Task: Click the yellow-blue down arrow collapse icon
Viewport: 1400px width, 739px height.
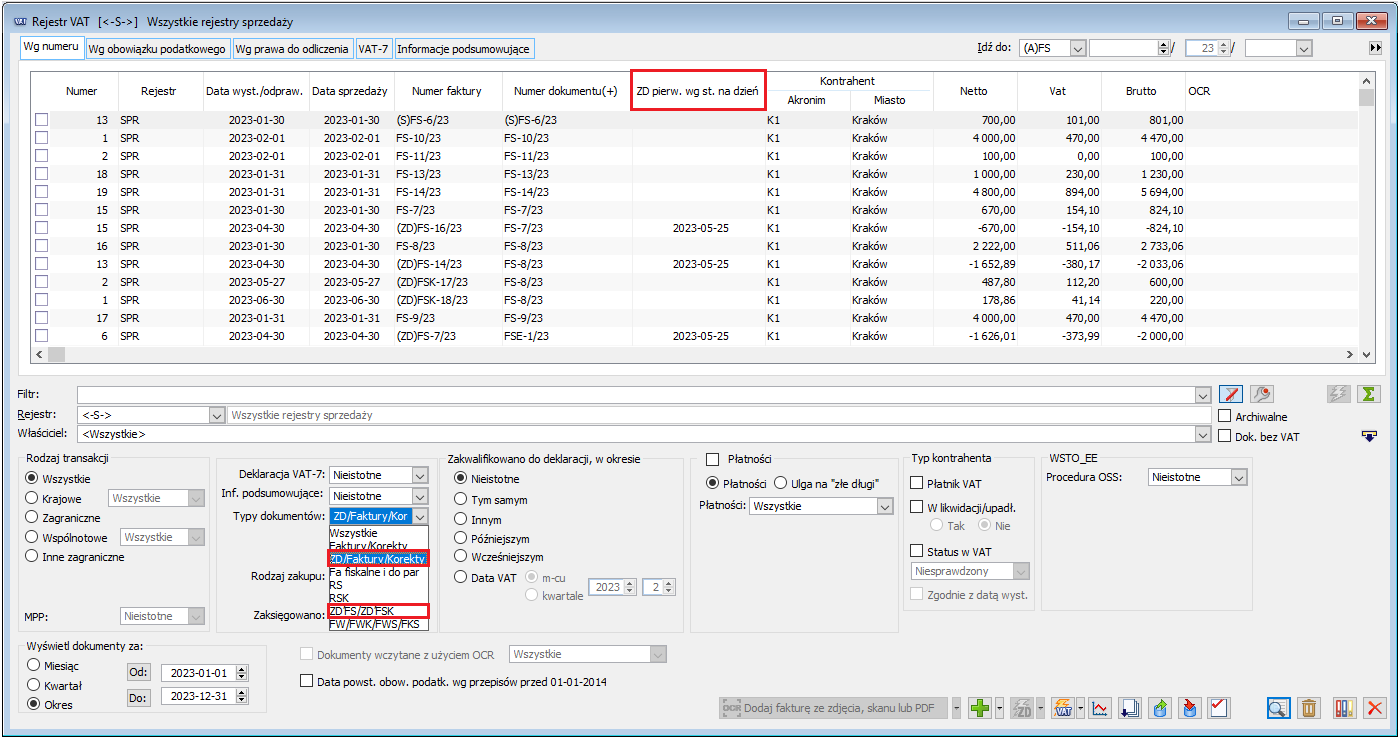Action: click(x=1369, y=435)
